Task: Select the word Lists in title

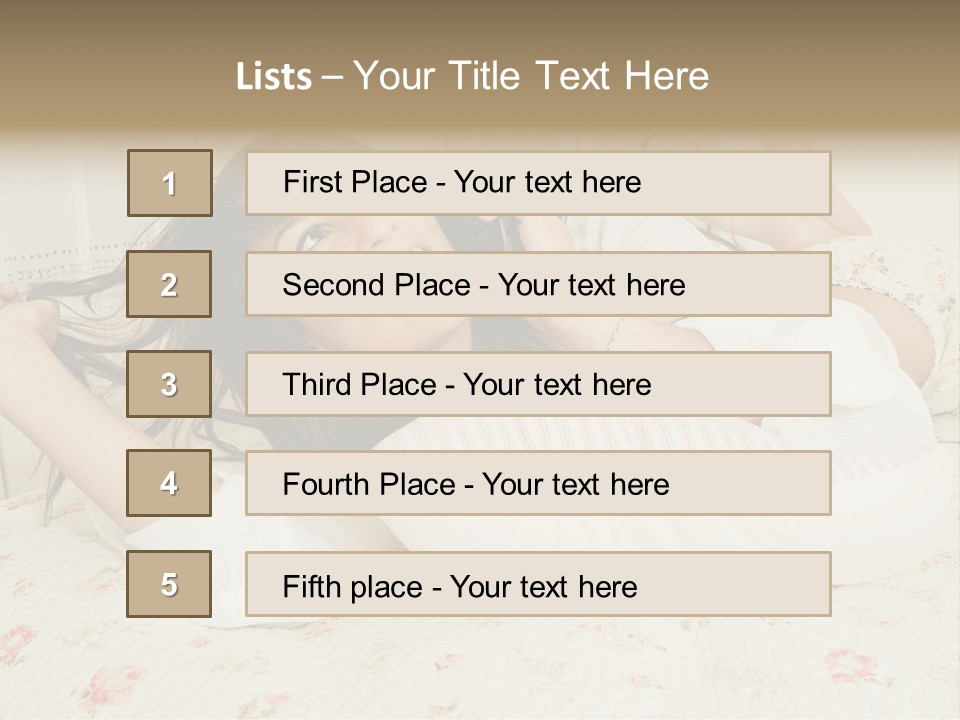Action: click(274, 77)
